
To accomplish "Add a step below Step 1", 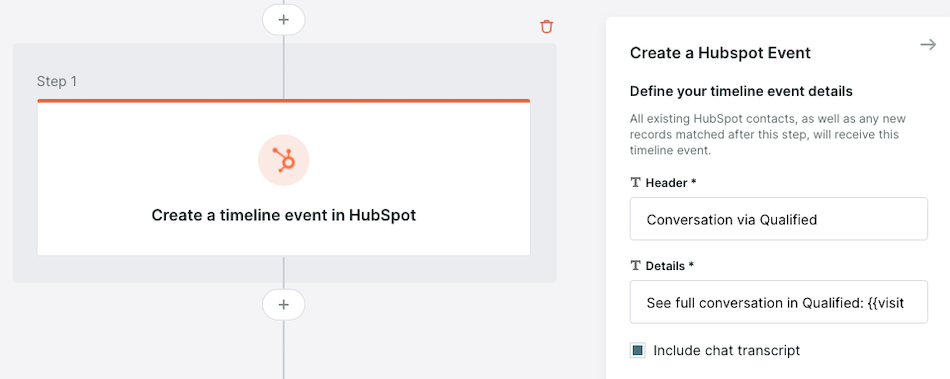I will tap(284, 305).
